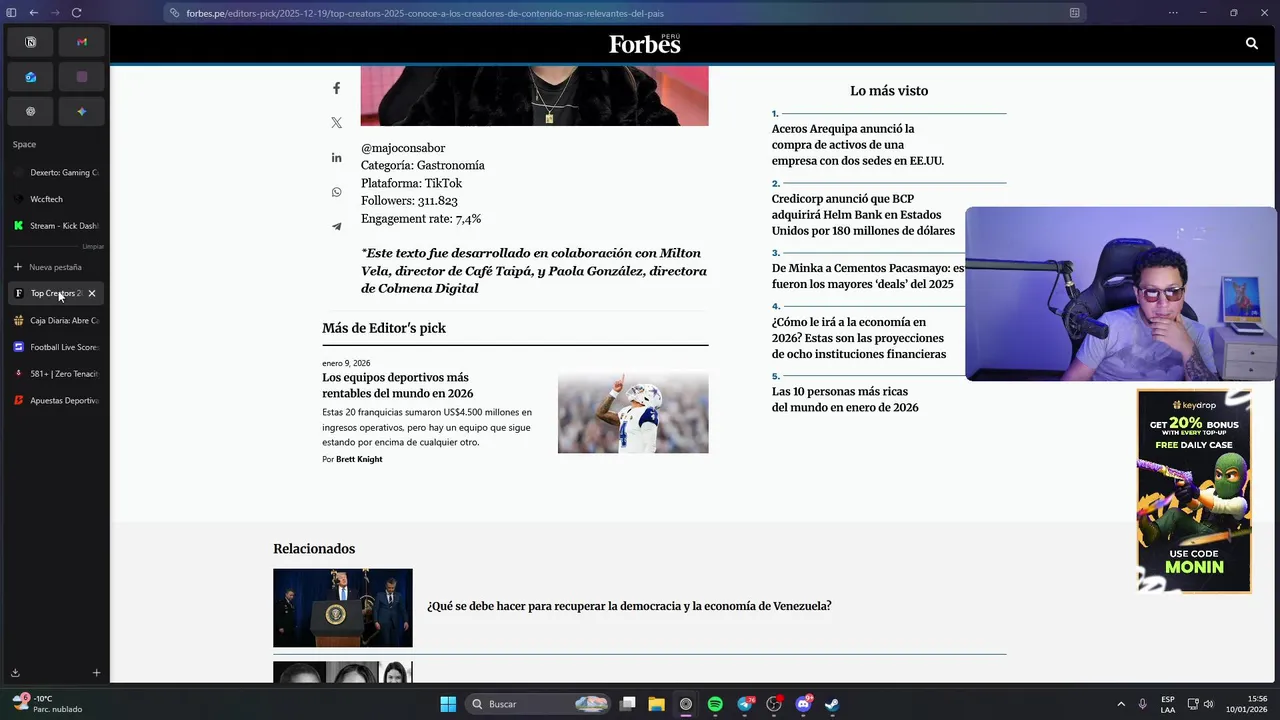Click the football player article thumbnail
This screenshot has height=720, width=1280.
[x=633, y=413]
